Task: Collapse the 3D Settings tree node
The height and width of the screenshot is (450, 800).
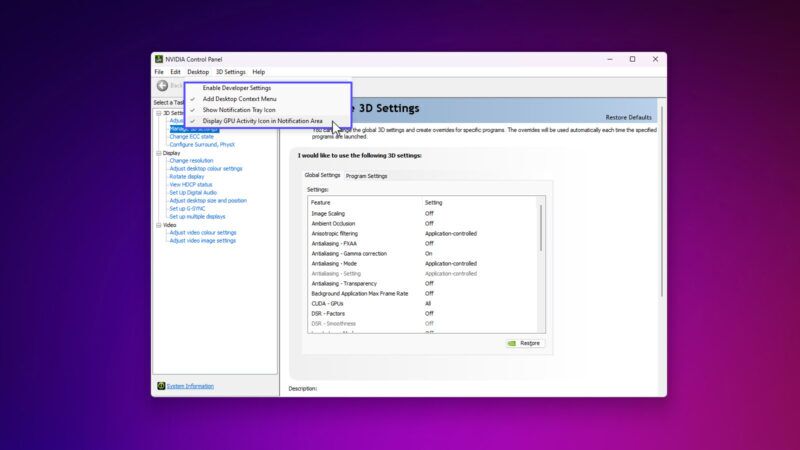Action: [x=157, y=113]
